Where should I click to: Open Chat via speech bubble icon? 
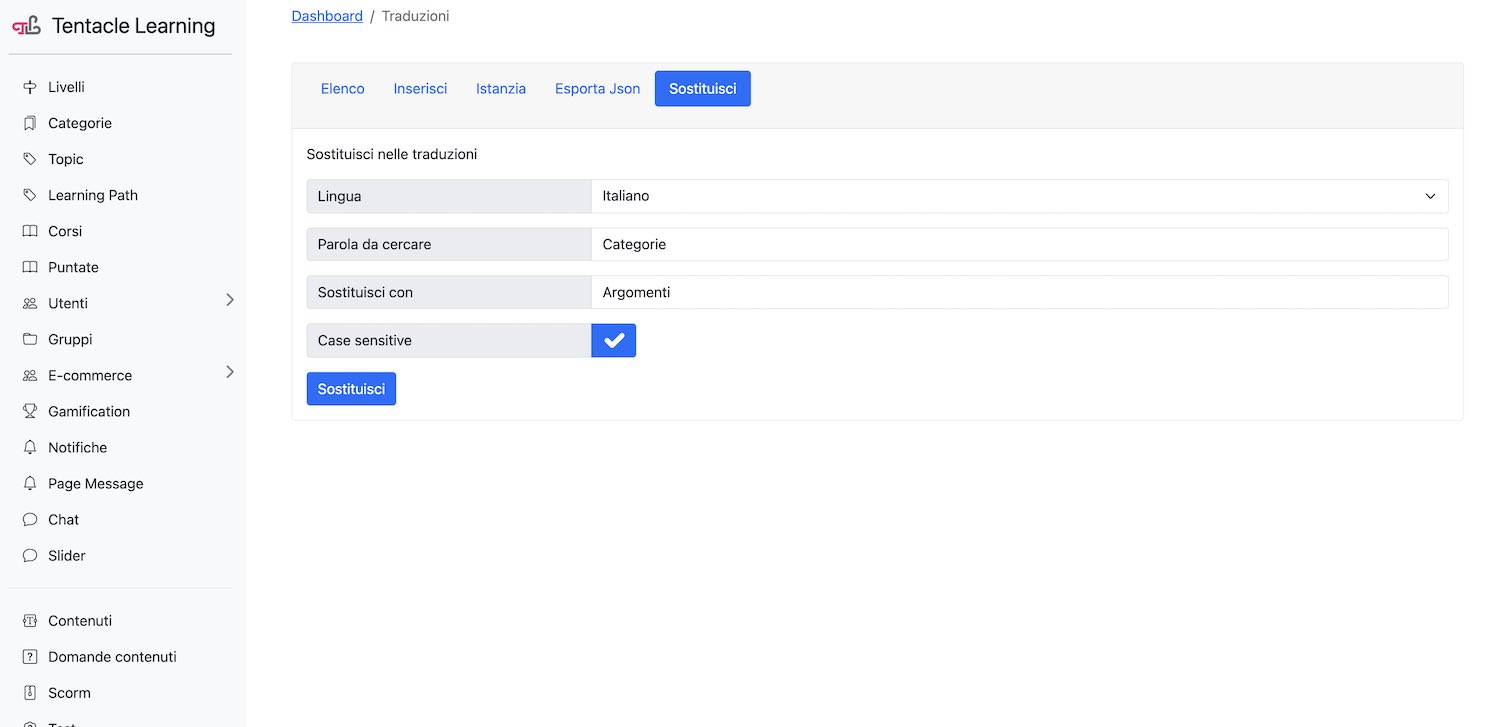tap(30, 519)
